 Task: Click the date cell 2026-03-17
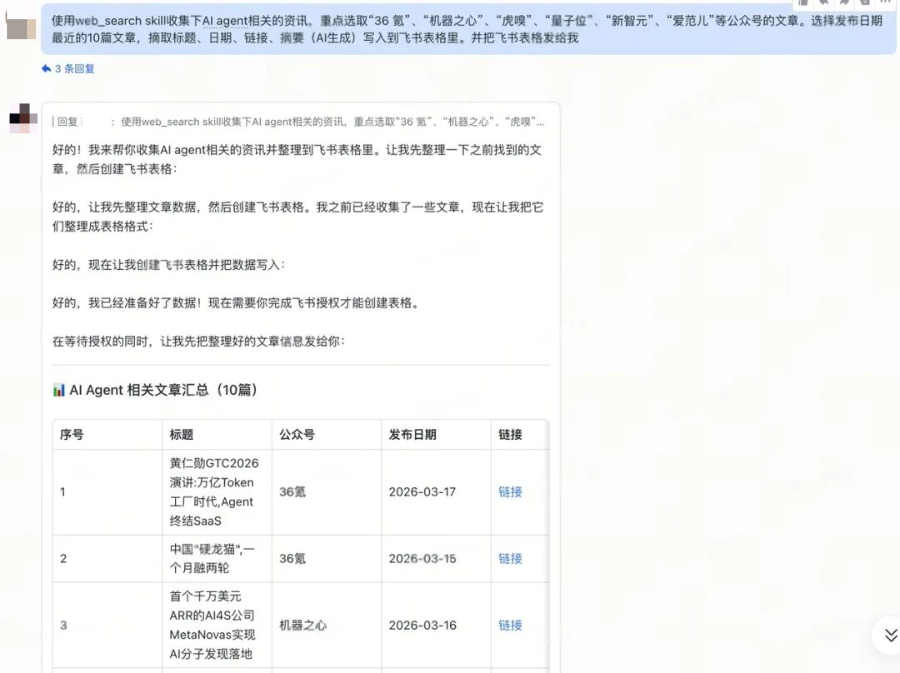click(x=436, y=492)
